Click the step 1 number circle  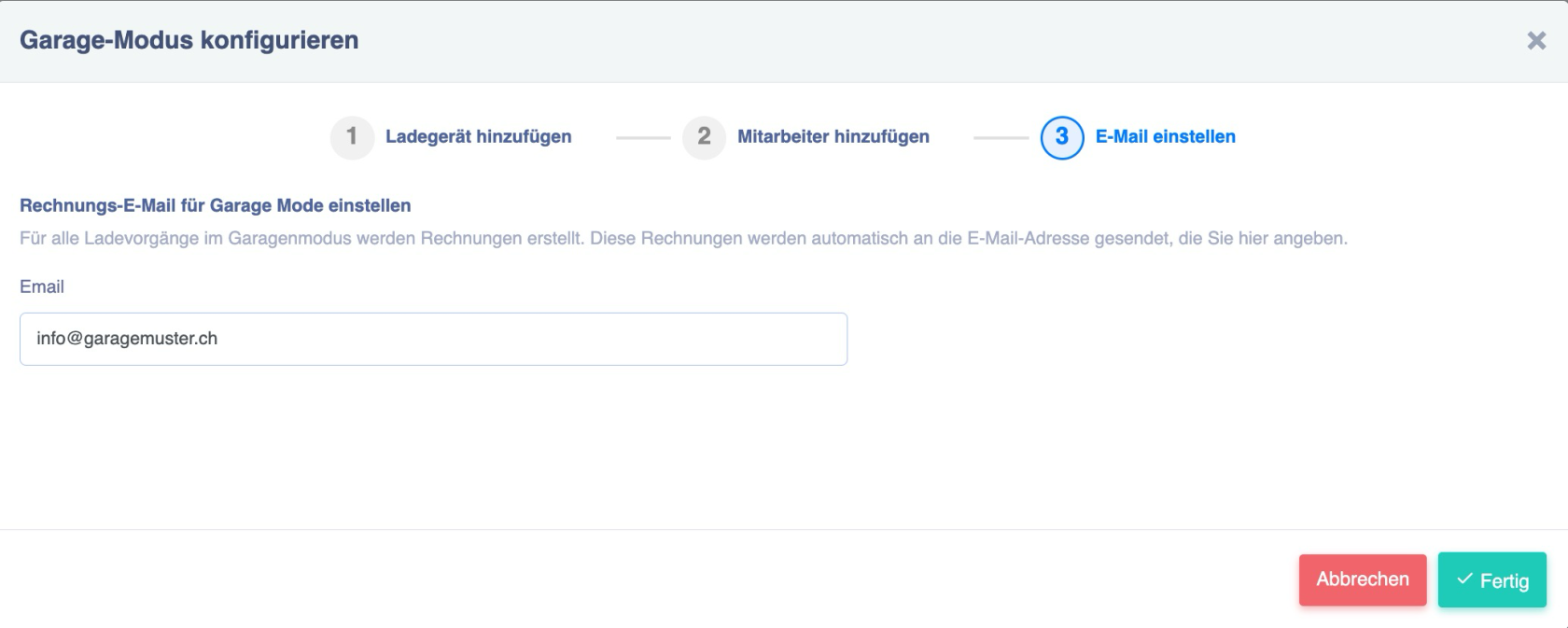point(352,137)
